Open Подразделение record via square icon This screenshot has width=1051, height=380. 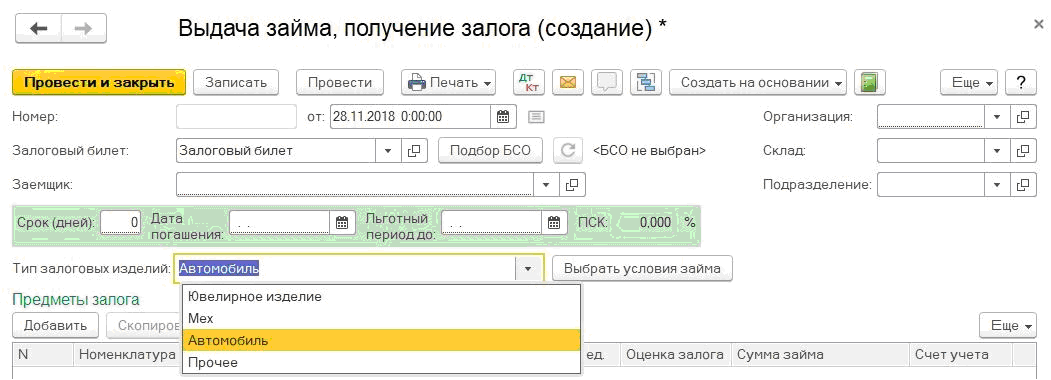(x=1022, y=184)
